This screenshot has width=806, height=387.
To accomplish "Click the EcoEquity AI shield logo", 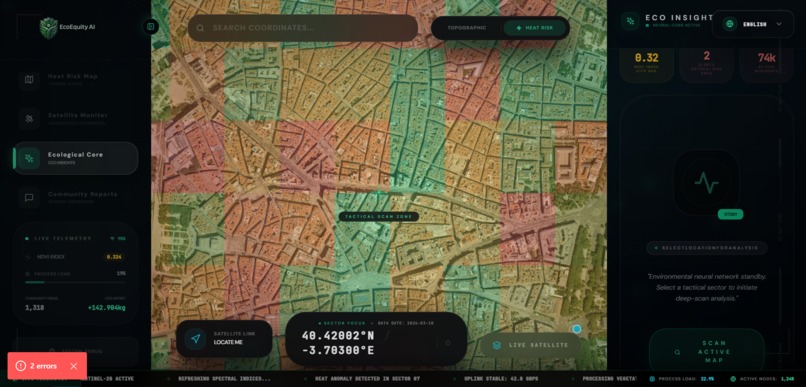I will 48,28.
